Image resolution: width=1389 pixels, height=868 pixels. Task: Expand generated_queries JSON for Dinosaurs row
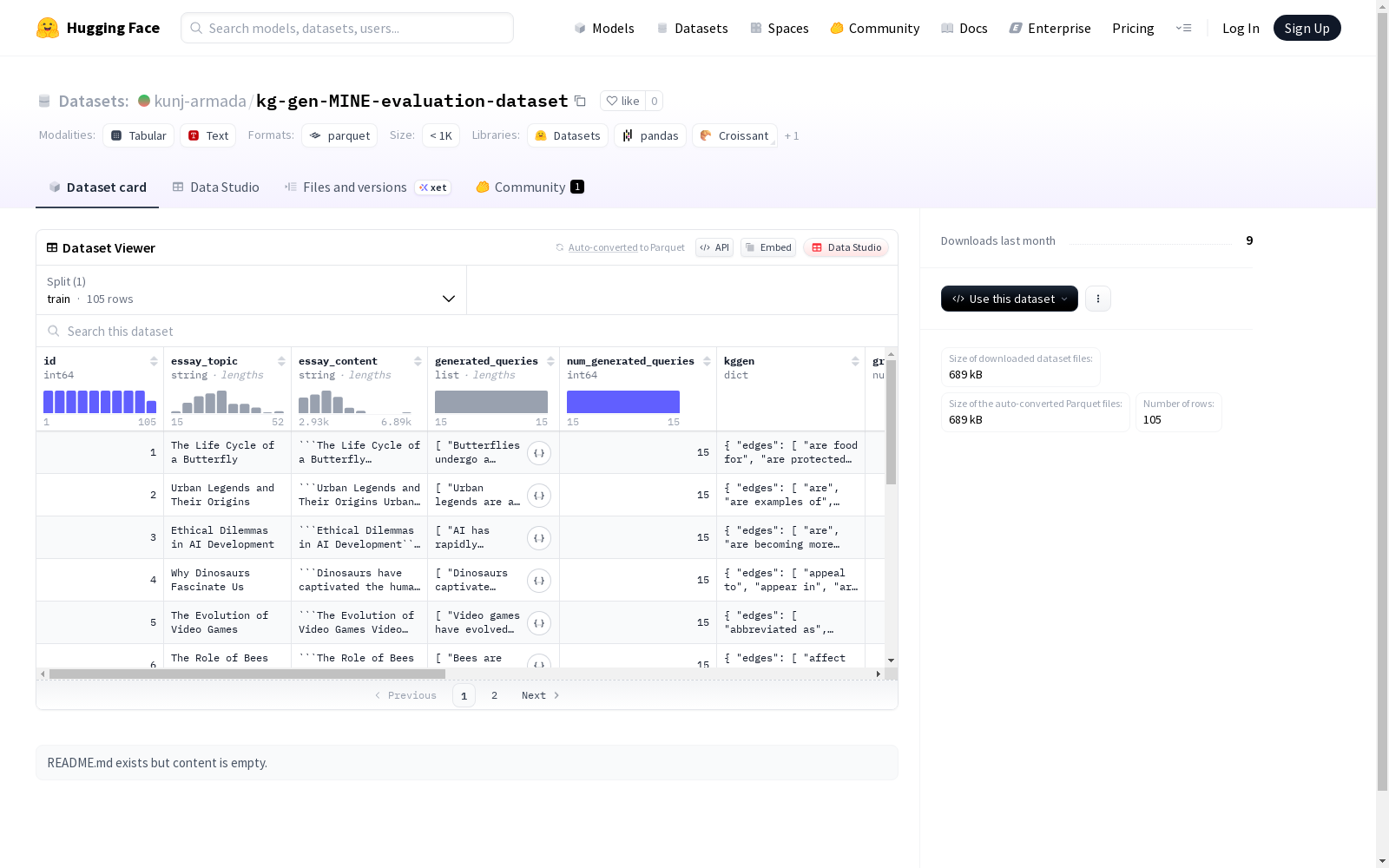coord(539,580)
